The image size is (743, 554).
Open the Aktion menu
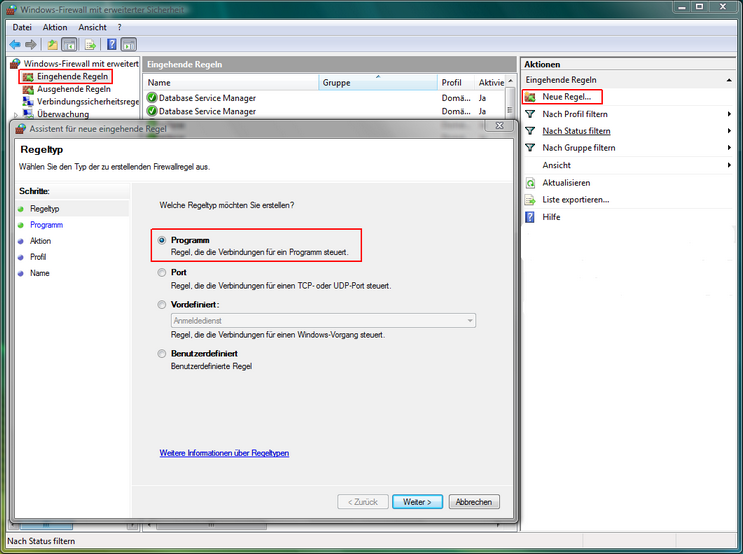click(55, 27)
